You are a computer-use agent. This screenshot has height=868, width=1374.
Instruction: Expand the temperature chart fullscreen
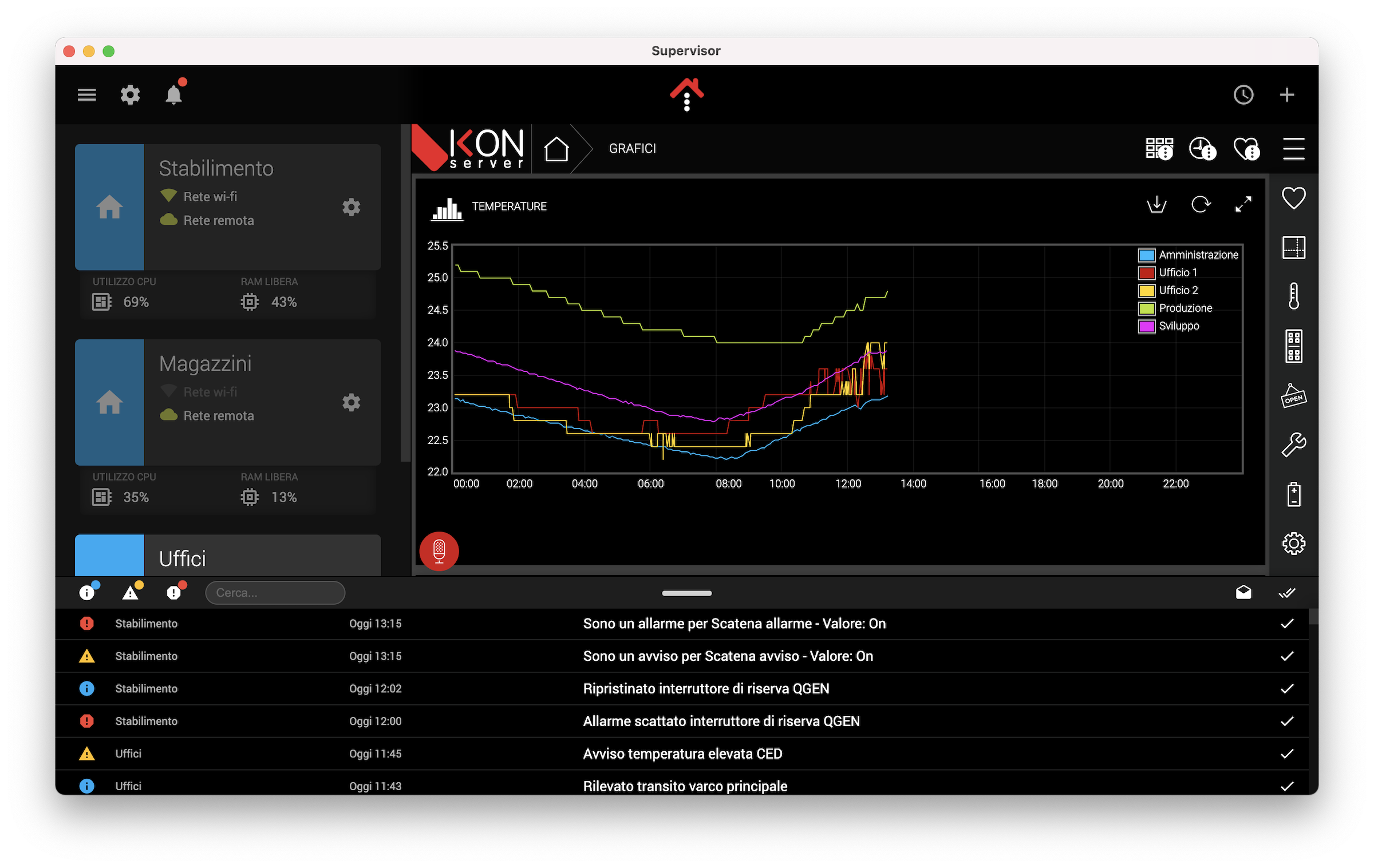(1243, 204)
